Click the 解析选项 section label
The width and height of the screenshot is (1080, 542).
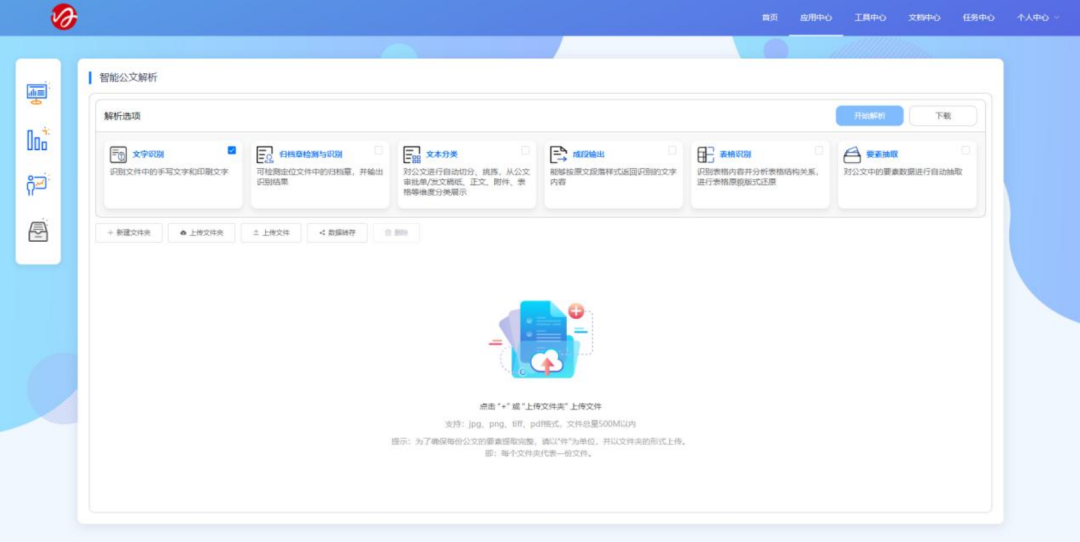click(x=123, y=116)
